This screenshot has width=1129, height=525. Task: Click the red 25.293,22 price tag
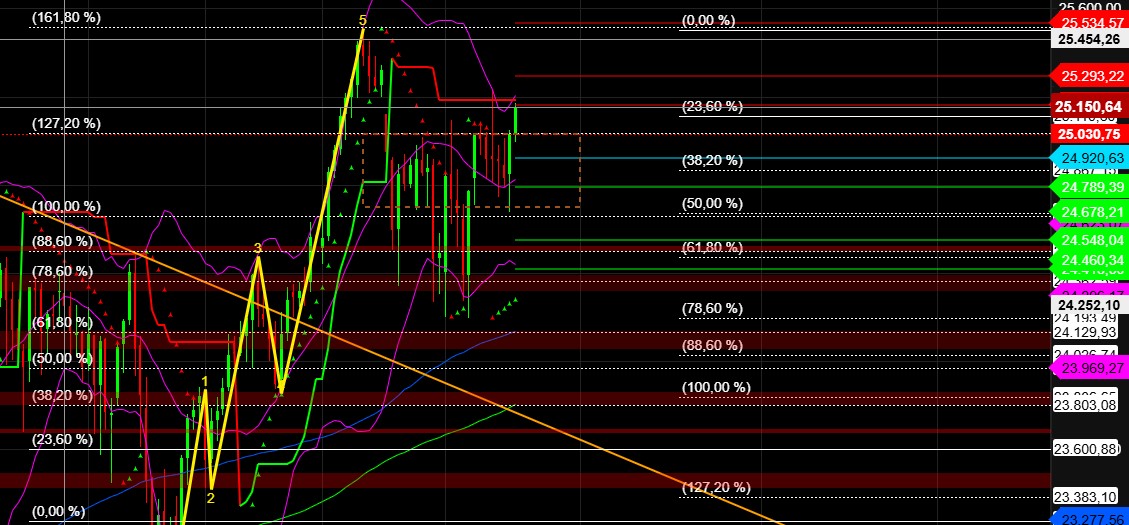click(x=1090, y=75)
